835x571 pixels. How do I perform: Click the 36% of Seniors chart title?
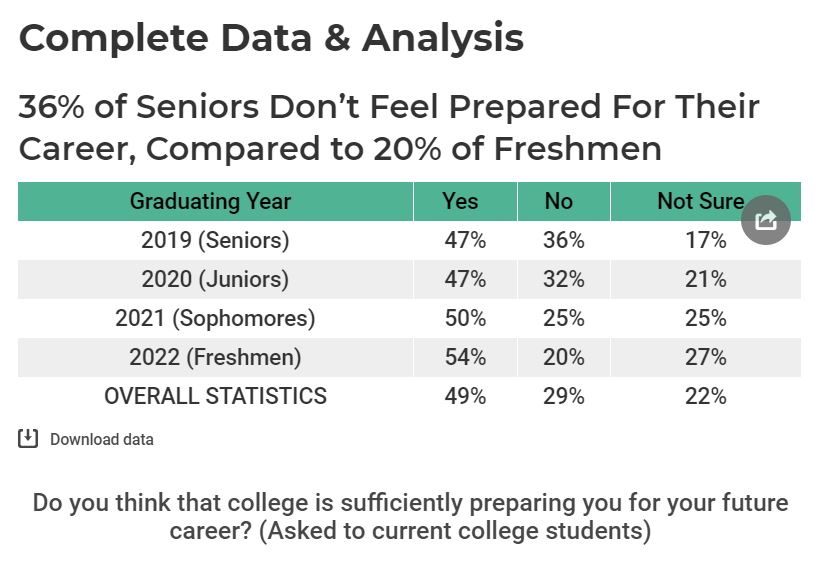tap(389, 127)
